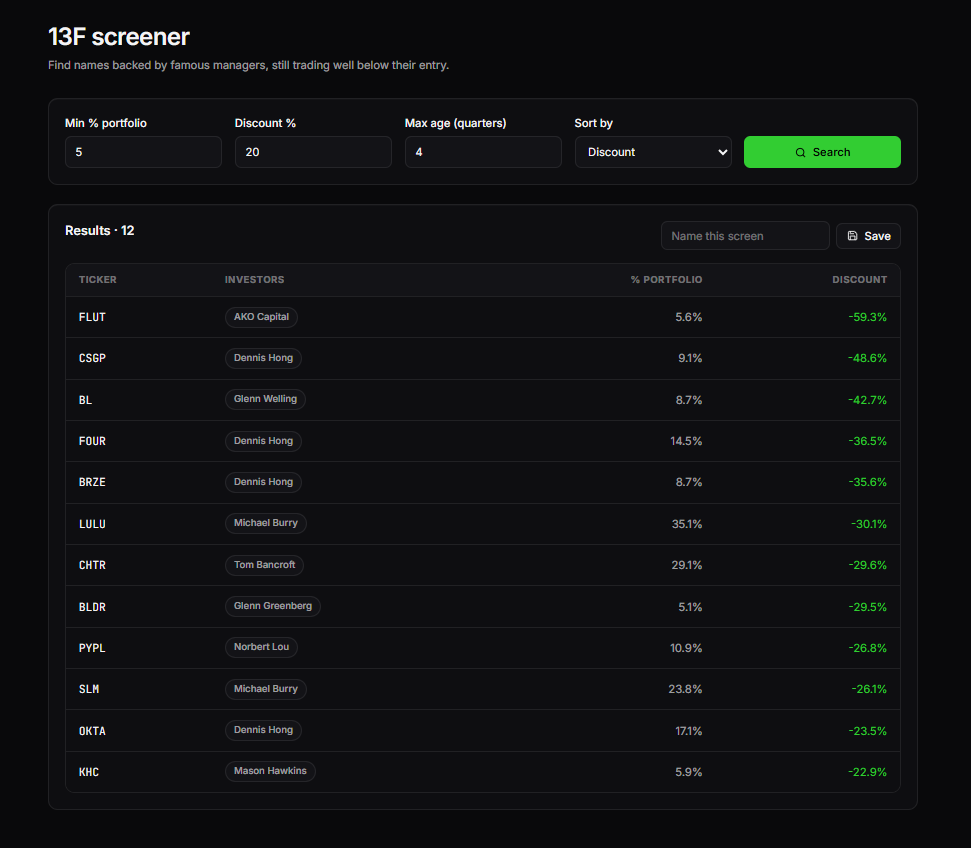Click the -42.7% discount value

click(867, 400)
